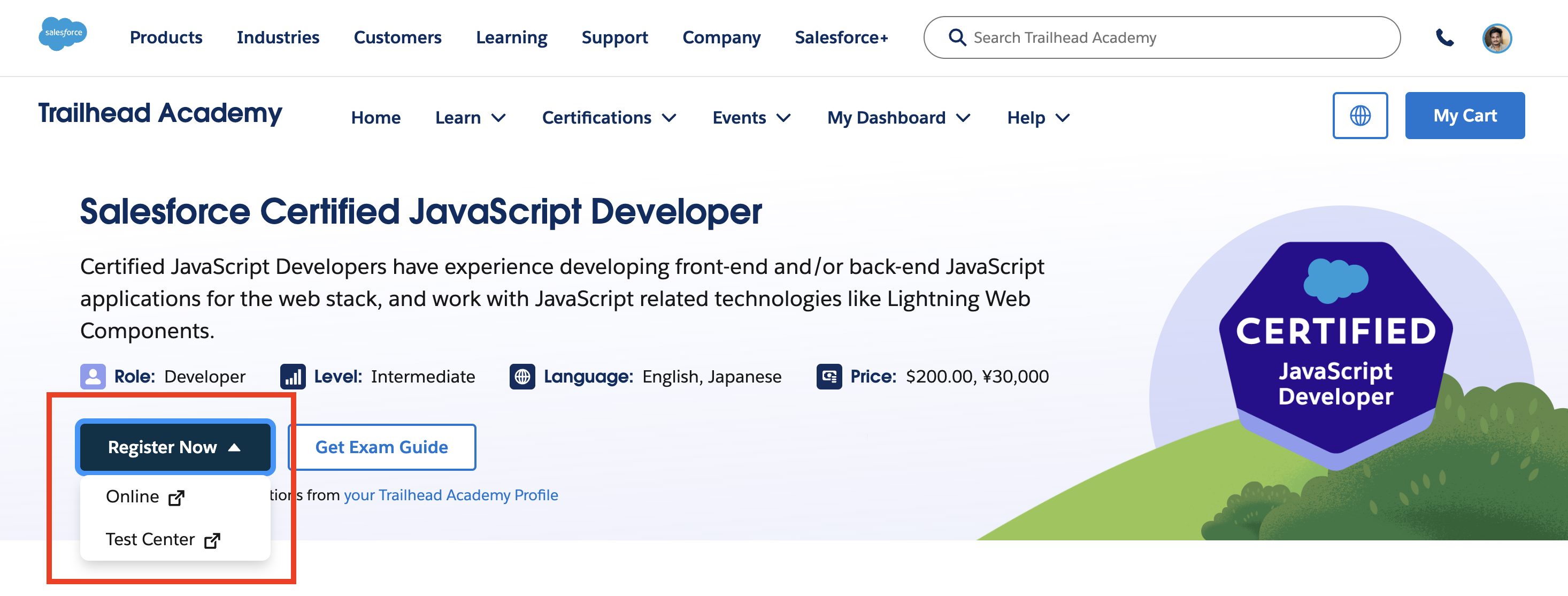Click the phone contact icon
The height and width of the screenshot is (596, 1568).
(1444, 38)
